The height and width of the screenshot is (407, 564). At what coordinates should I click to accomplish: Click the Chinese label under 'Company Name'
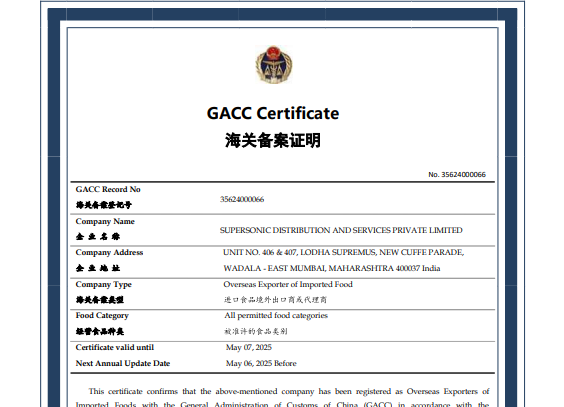click(x=98, y=237)
